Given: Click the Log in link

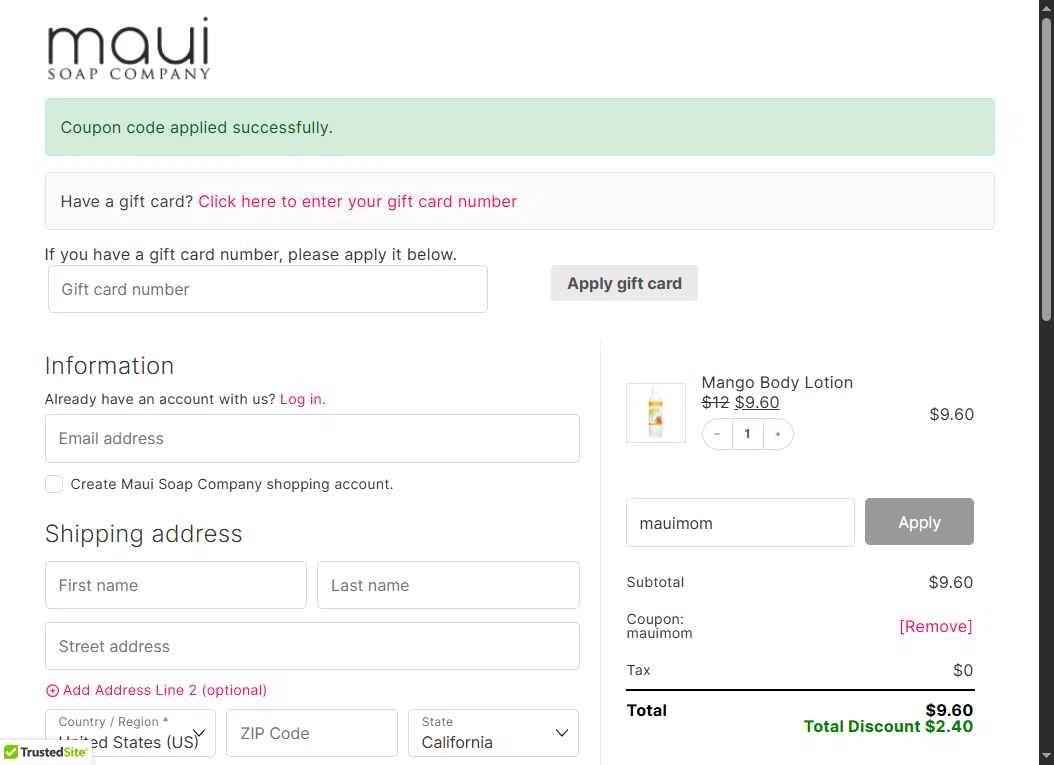Looking at the screenshot, I should pyautogui.click(x=302, y=399).
